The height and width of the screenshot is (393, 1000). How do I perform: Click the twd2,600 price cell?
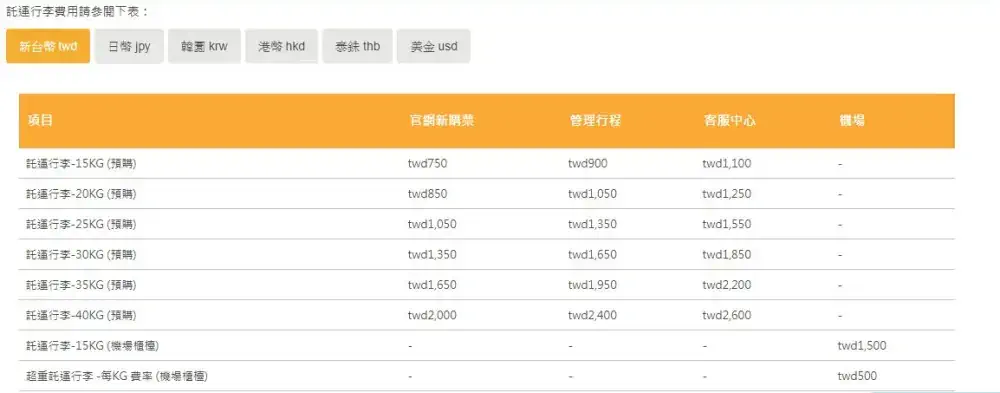727,315
